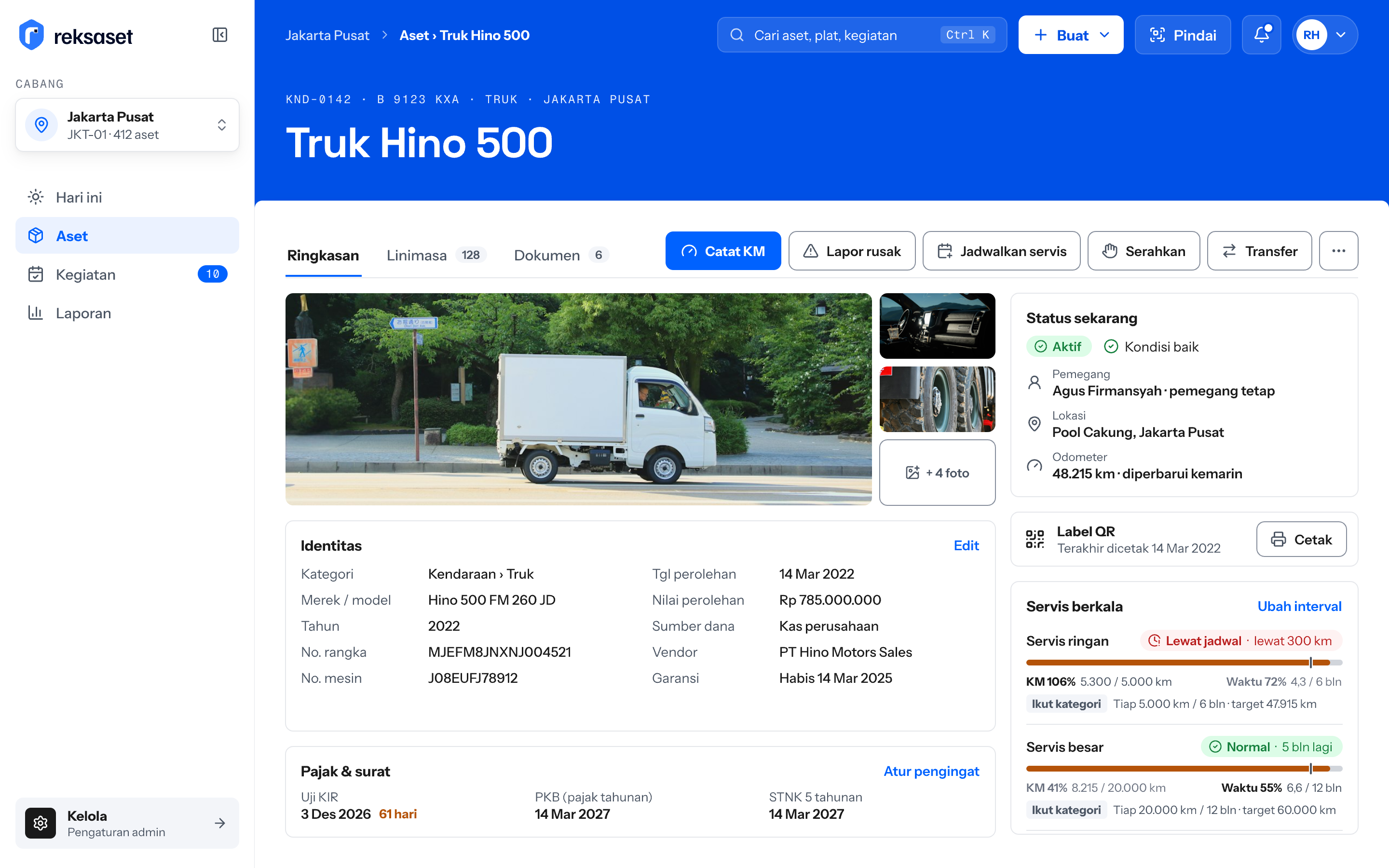Collapse the sidebar with the panel icon
Screen dimensions: 1389x868
pos(219,35)
